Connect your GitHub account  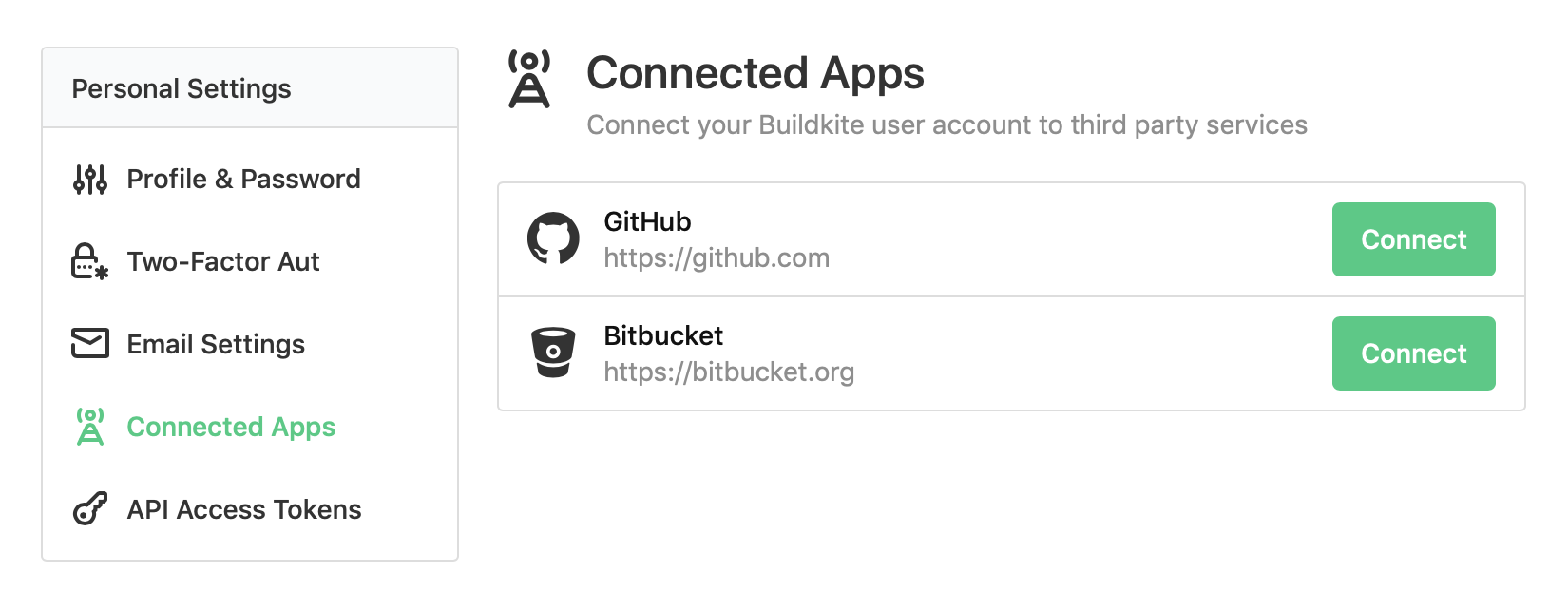pos(1413,239)
